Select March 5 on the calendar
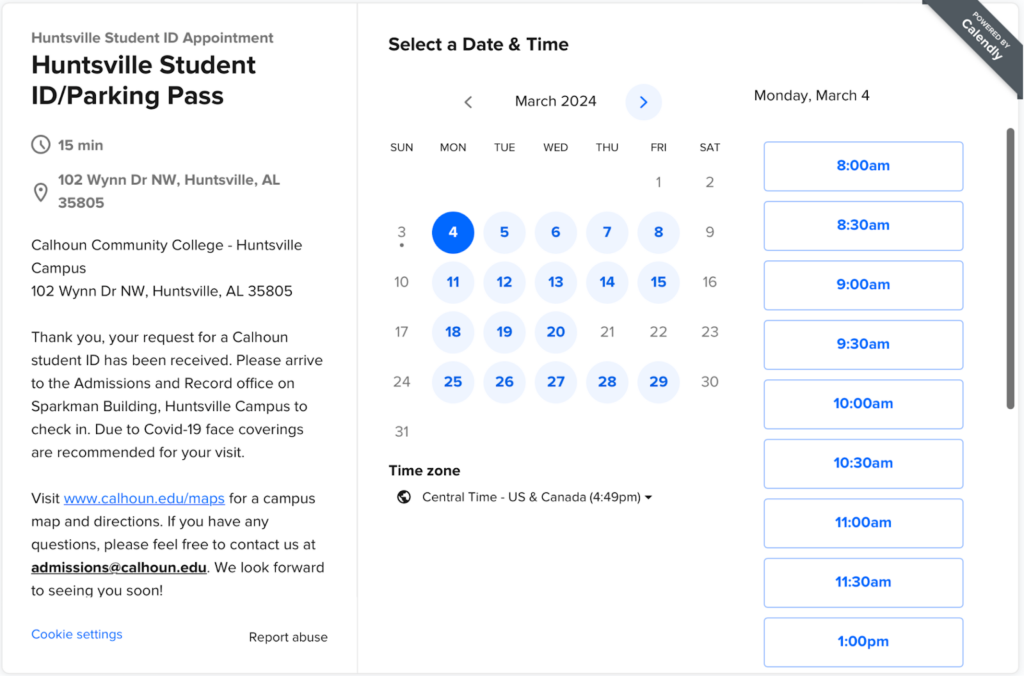The height and width of the screenshot is (676, 1024). 504,232
